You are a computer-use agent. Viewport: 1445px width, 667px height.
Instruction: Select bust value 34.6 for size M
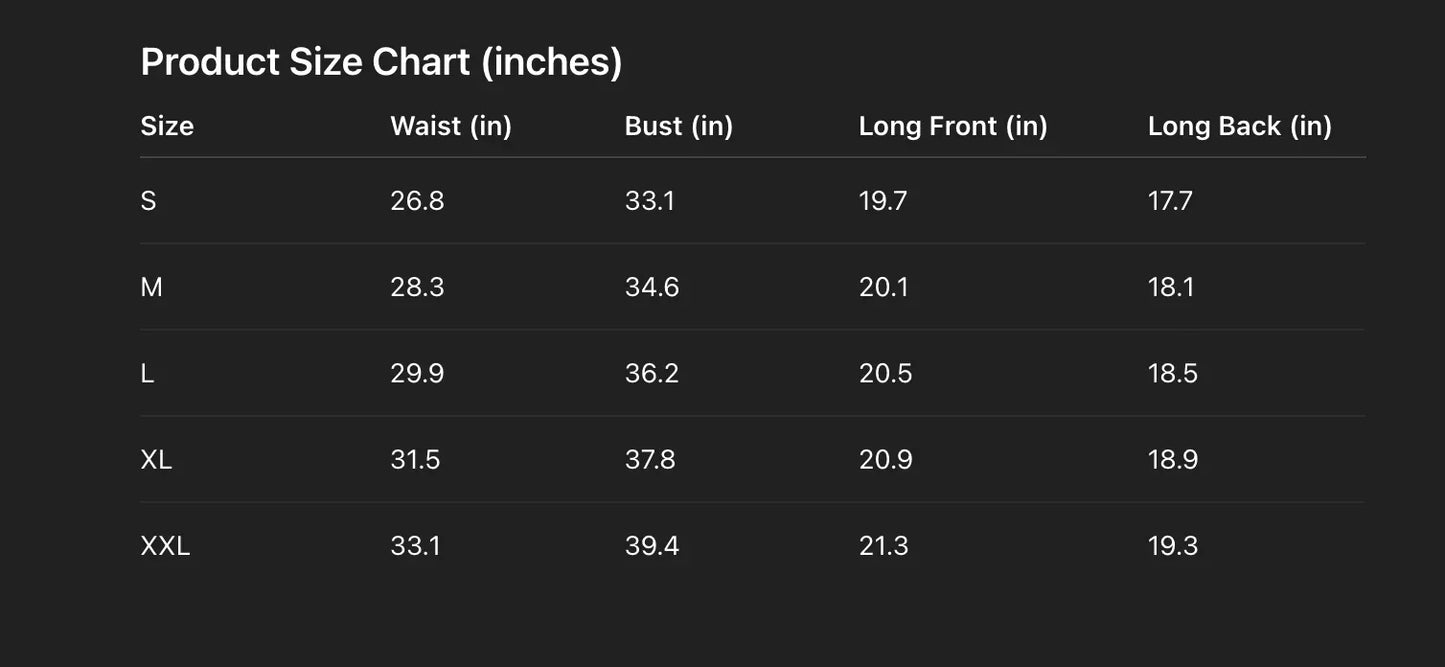652,288
